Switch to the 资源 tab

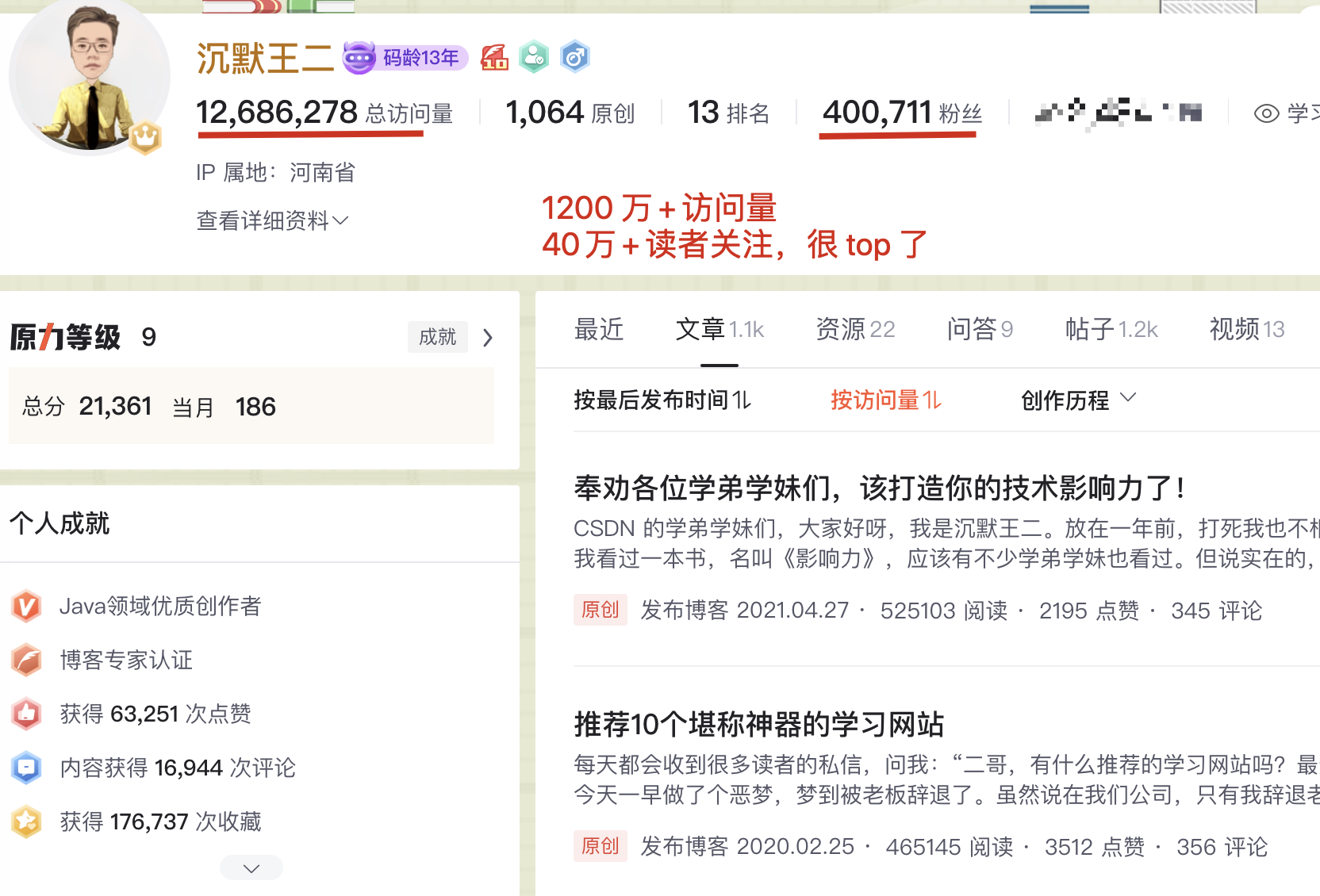(x=855, y=329)
